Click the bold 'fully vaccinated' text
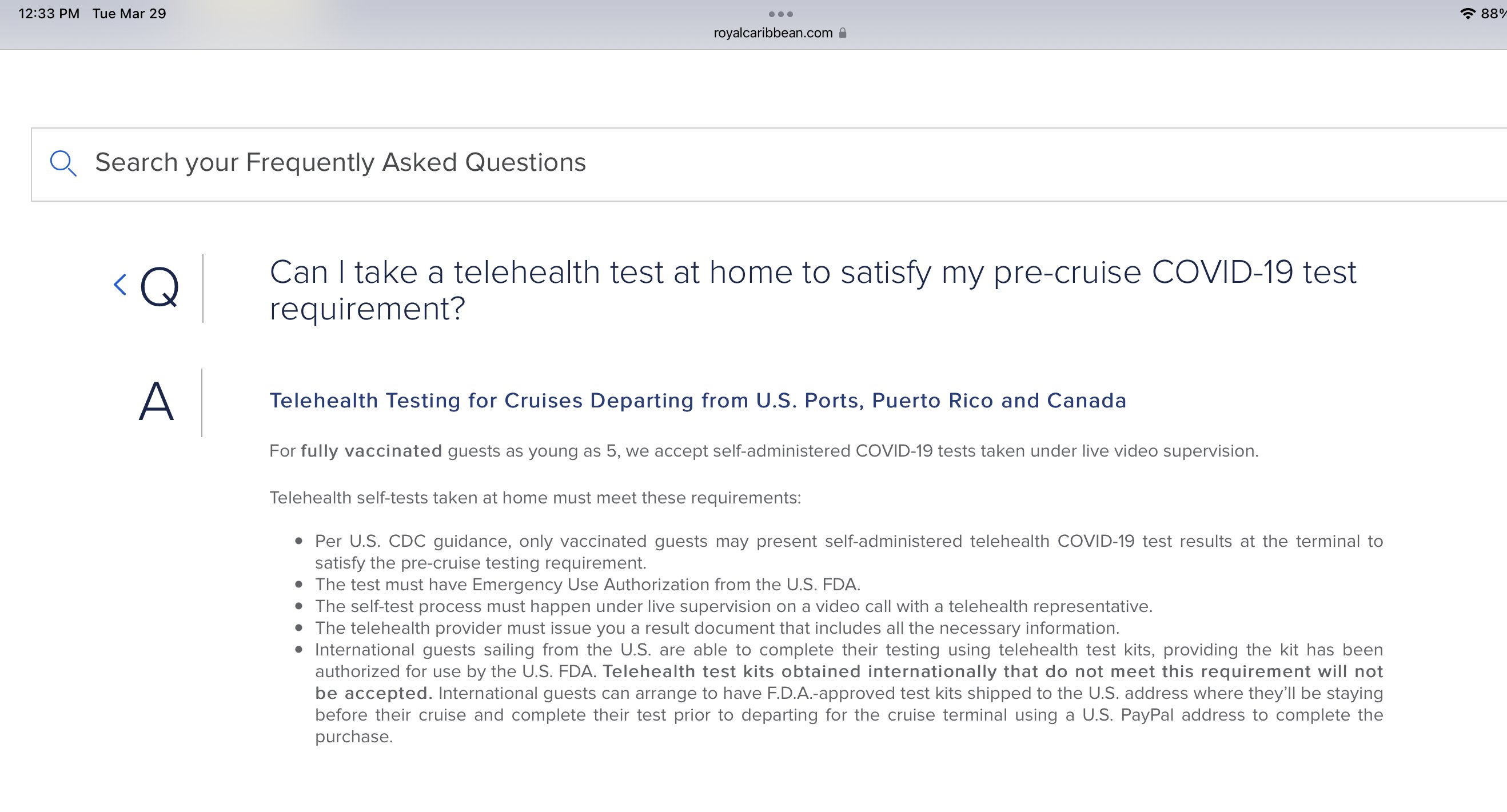 point(372,451)
